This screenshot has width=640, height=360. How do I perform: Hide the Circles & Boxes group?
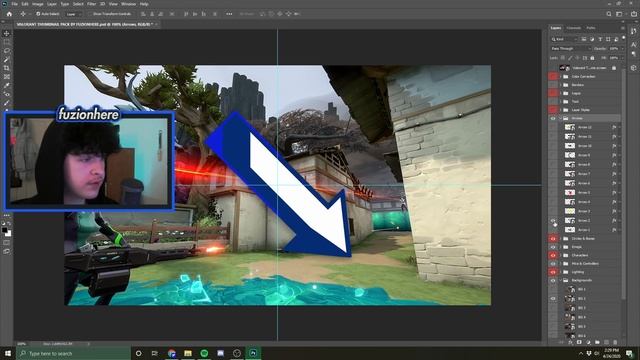[553, 238]
